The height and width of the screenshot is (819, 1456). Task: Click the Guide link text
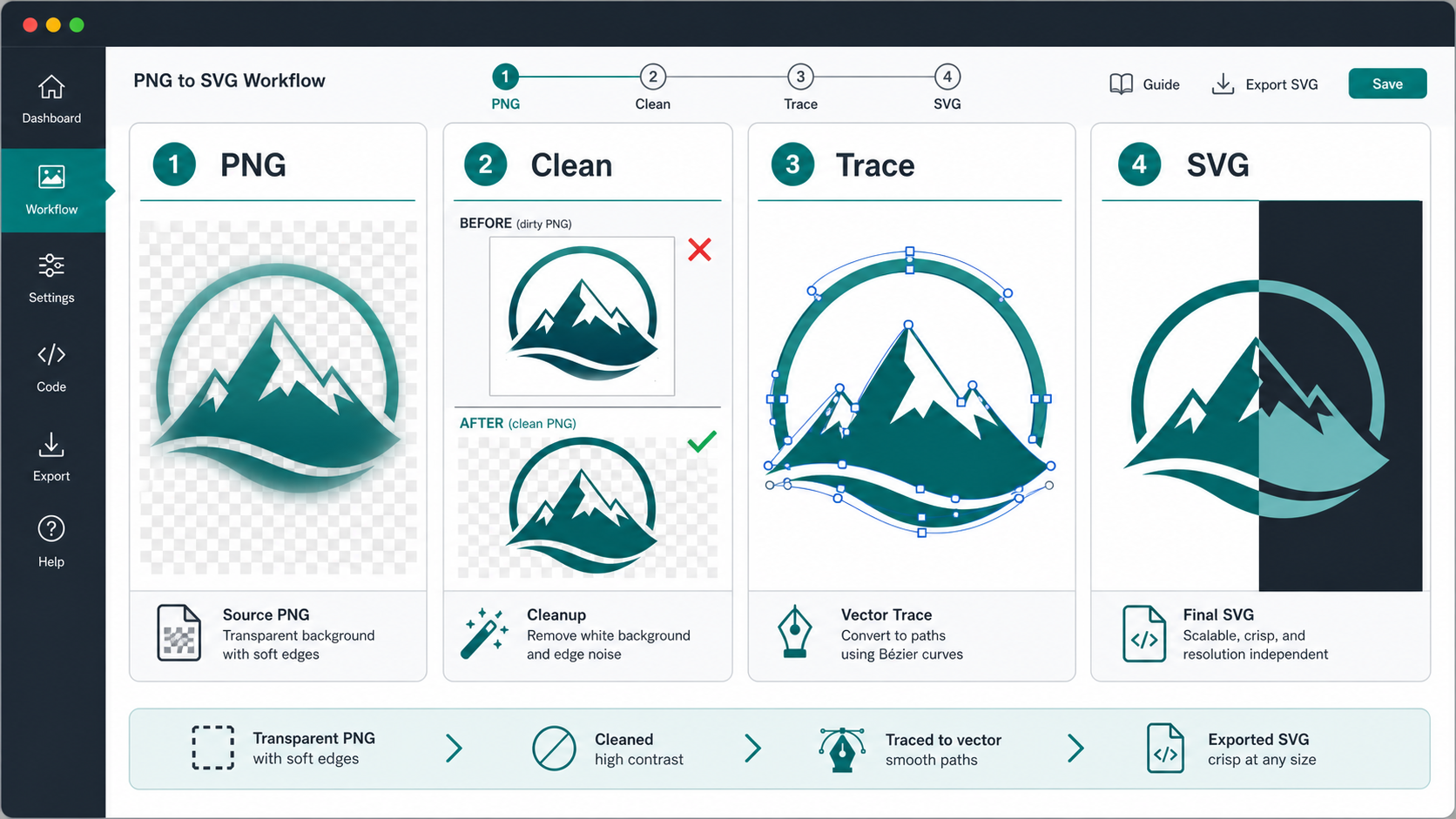pyautogui.click(x=1161, y=84)
